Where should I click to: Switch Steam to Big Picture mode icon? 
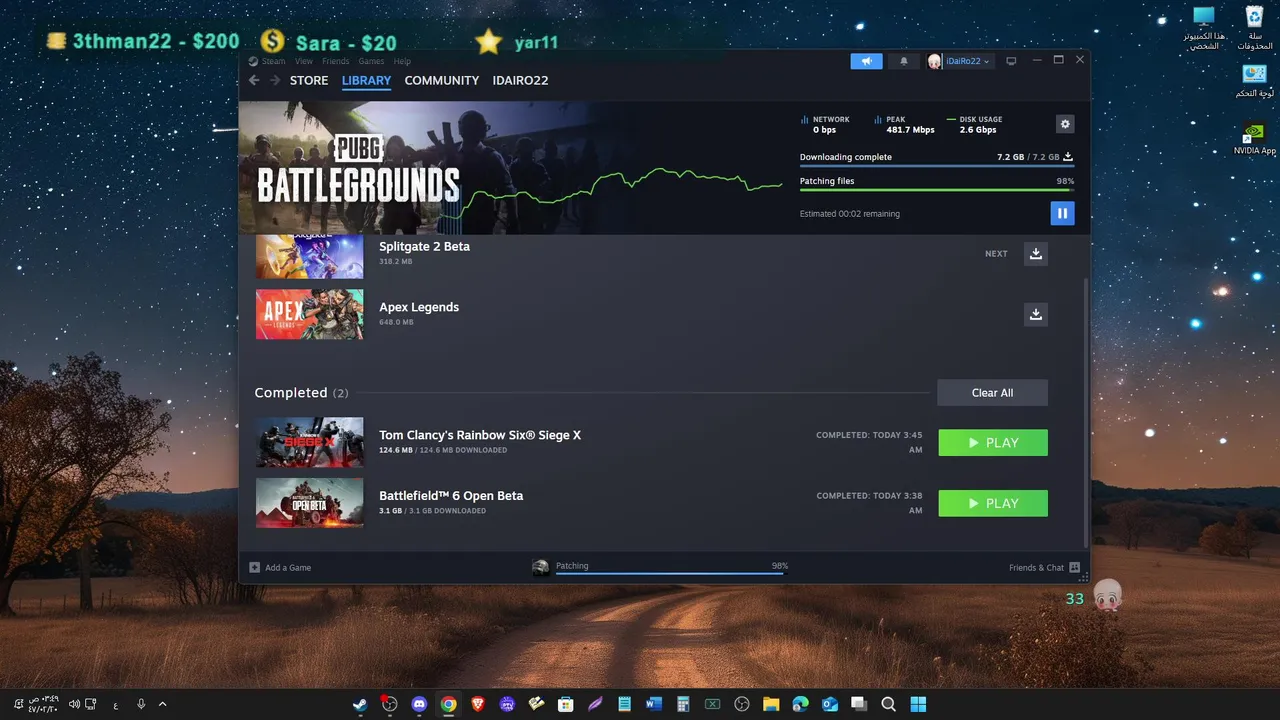[1011, 61]
